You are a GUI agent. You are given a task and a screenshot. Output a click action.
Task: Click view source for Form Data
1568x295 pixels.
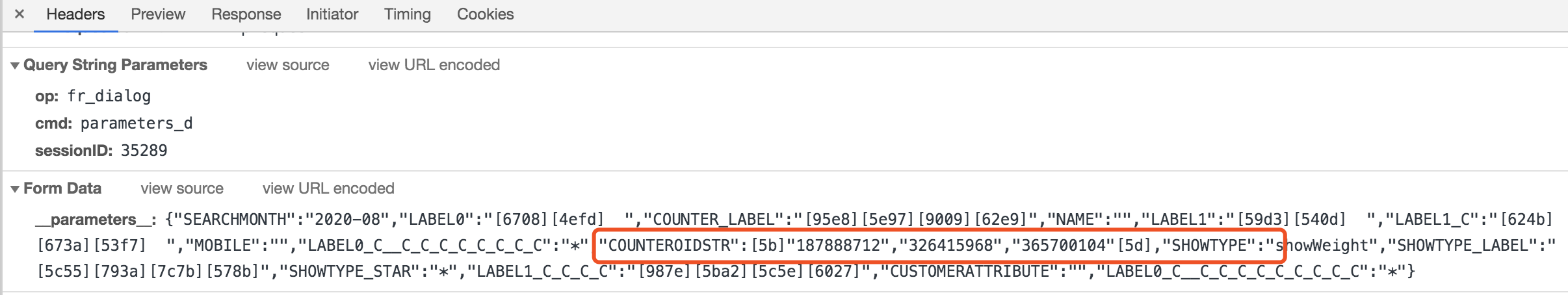[182, 188]
